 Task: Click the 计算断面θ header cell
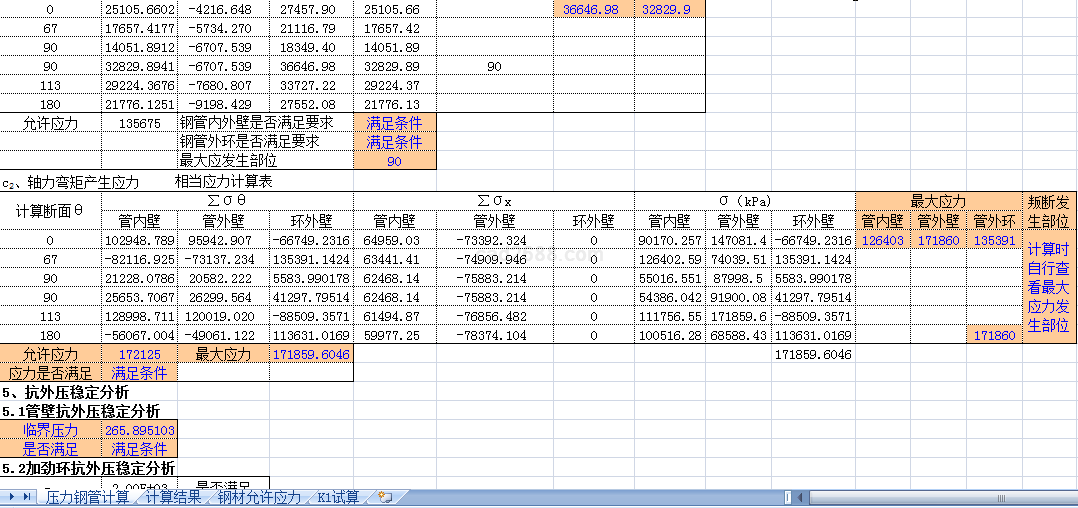click(x=50, y=211)
